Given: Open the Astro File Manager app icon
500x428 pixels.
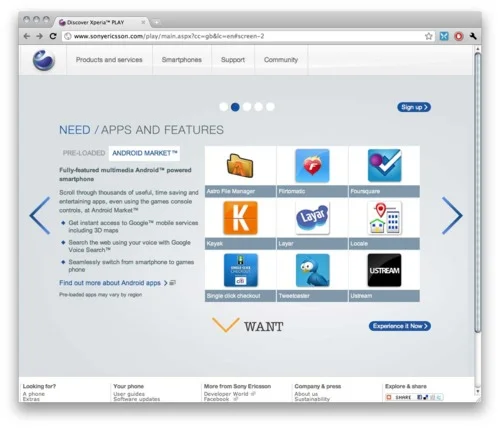Looking at the screenshot, I should [240, 165].
